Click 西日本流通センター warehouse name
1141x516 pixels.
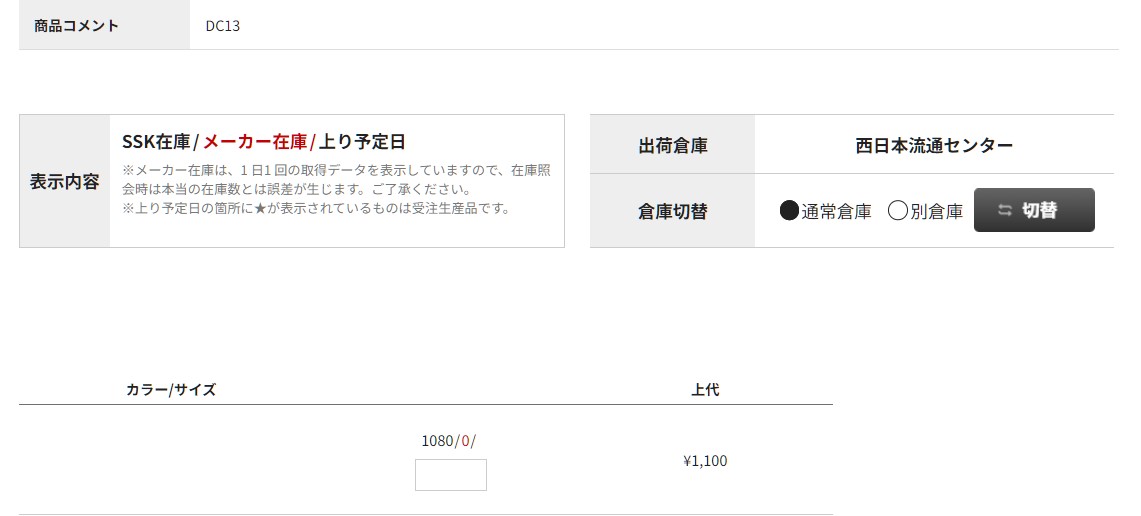(x=934, y=146)
